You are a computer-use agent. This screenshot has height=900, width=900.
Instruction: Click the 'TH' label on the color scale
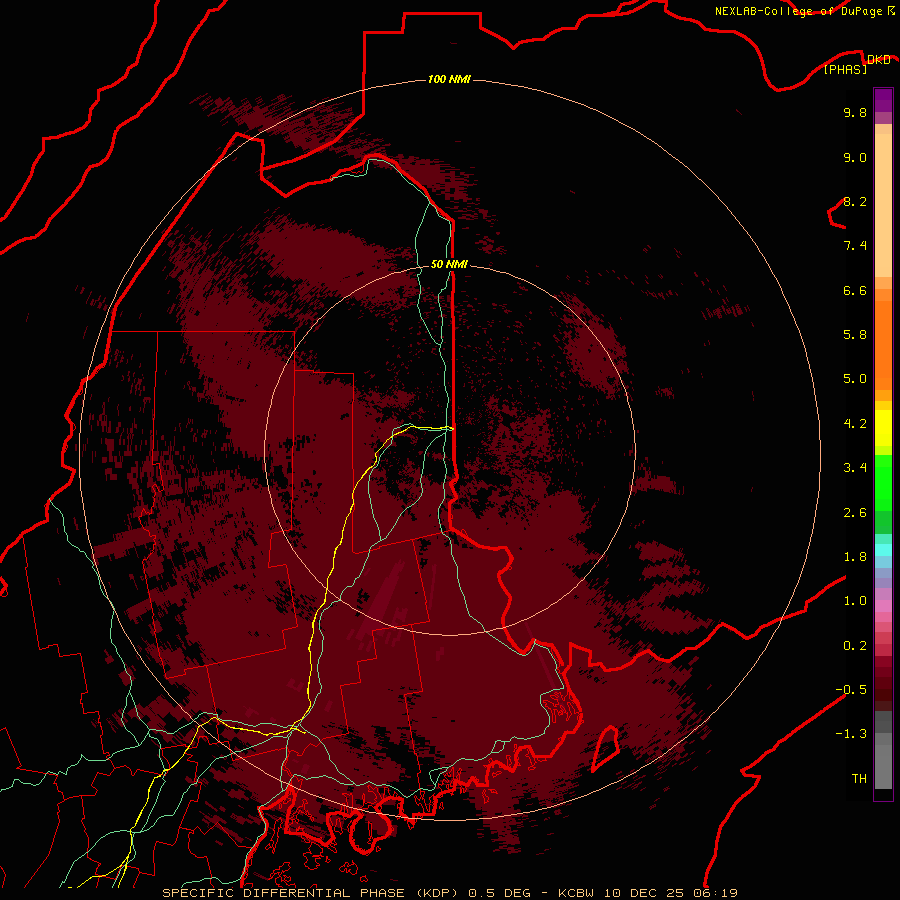pyautogui.click(x=859, y=779)
